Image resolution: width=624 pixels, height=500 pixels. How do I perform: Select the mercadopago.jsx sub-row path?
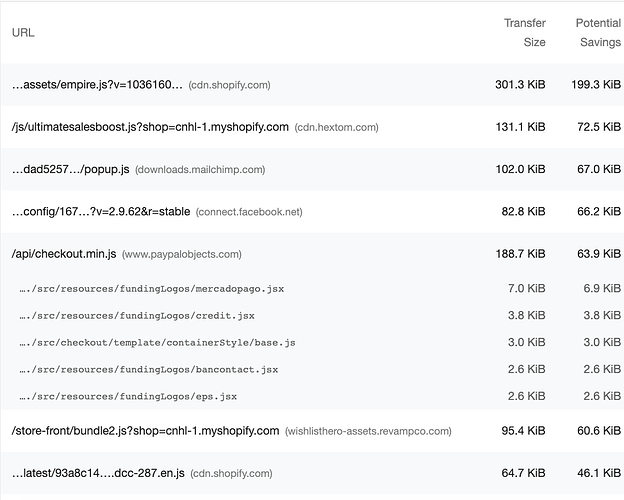[x=152, y=289]
